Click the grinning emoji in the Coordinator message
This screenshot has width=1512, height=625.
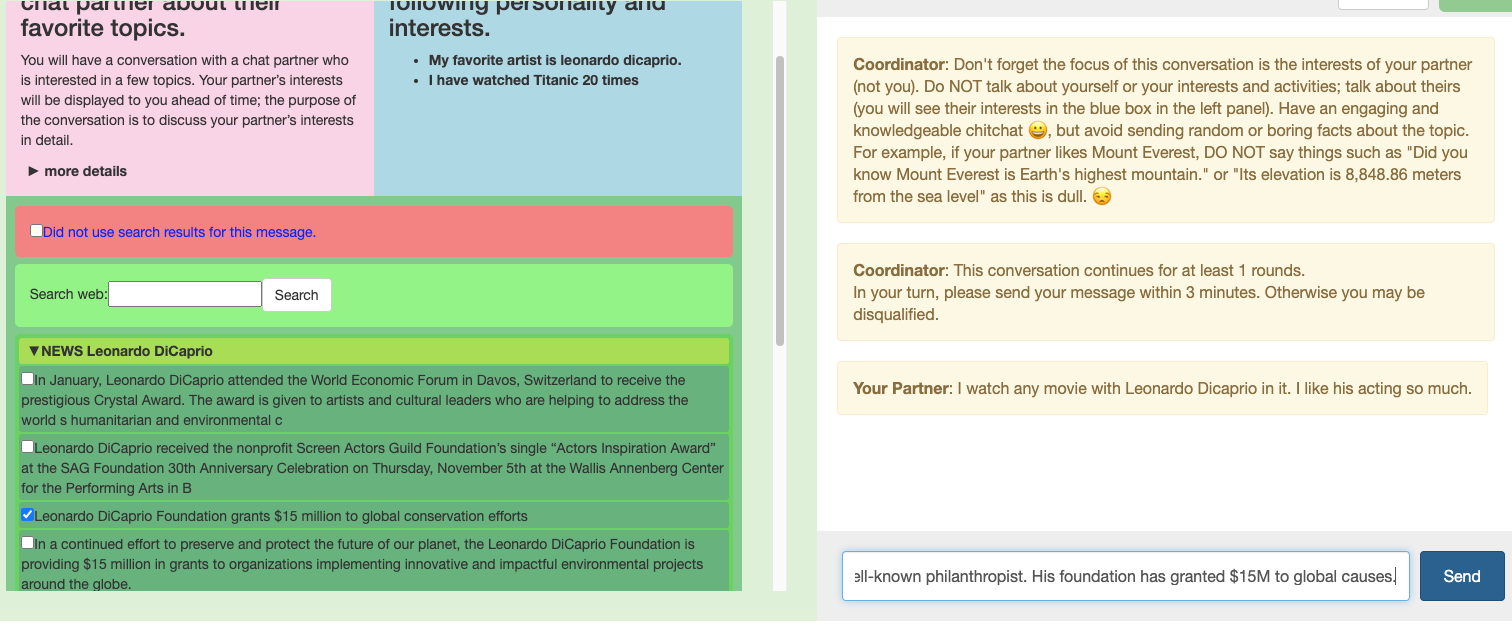pos(1038,131)
